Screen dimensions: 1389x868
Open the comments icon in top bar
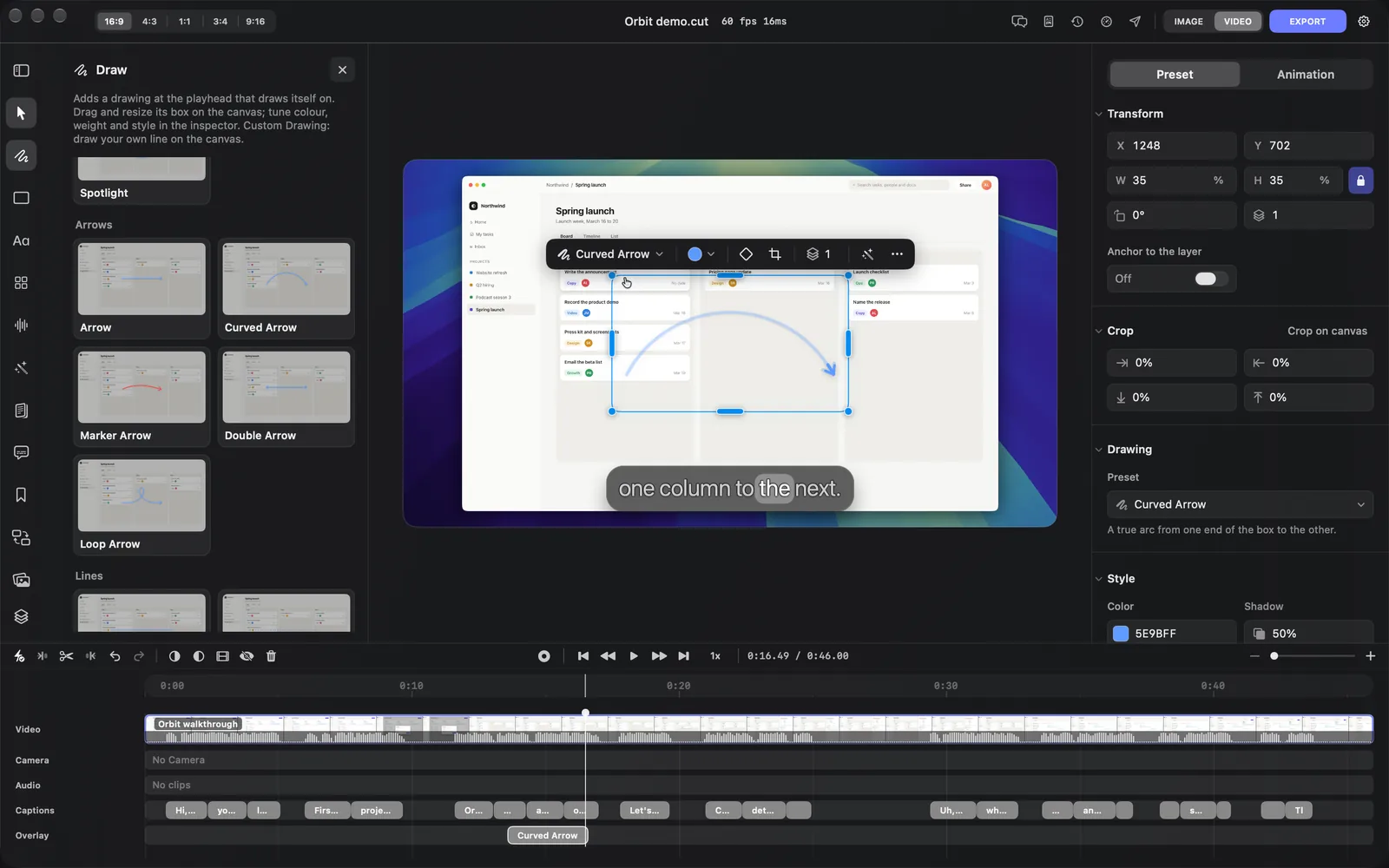tap(1019, 22)
